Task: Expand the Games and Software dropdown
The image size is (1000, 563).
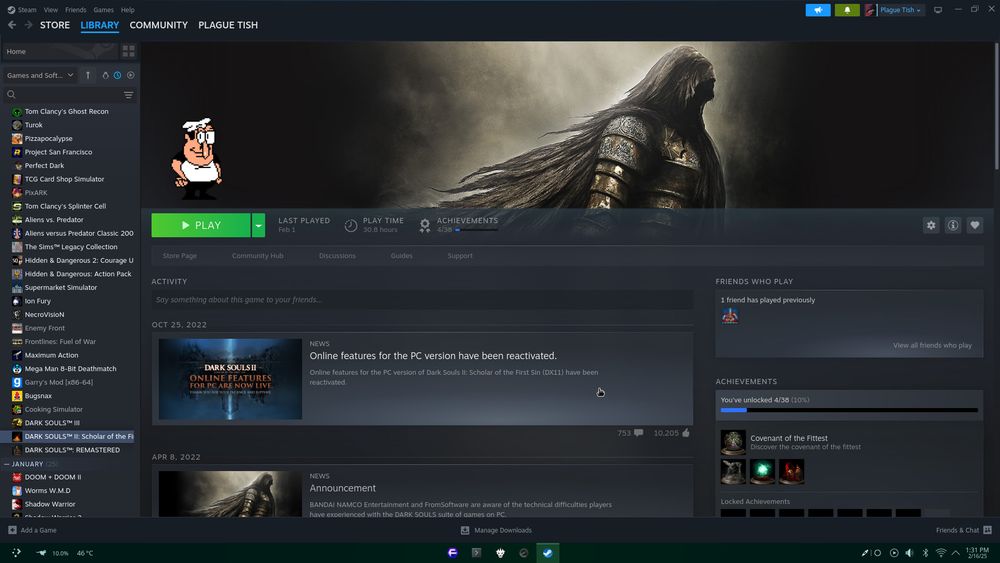Action: pos(40,75)
